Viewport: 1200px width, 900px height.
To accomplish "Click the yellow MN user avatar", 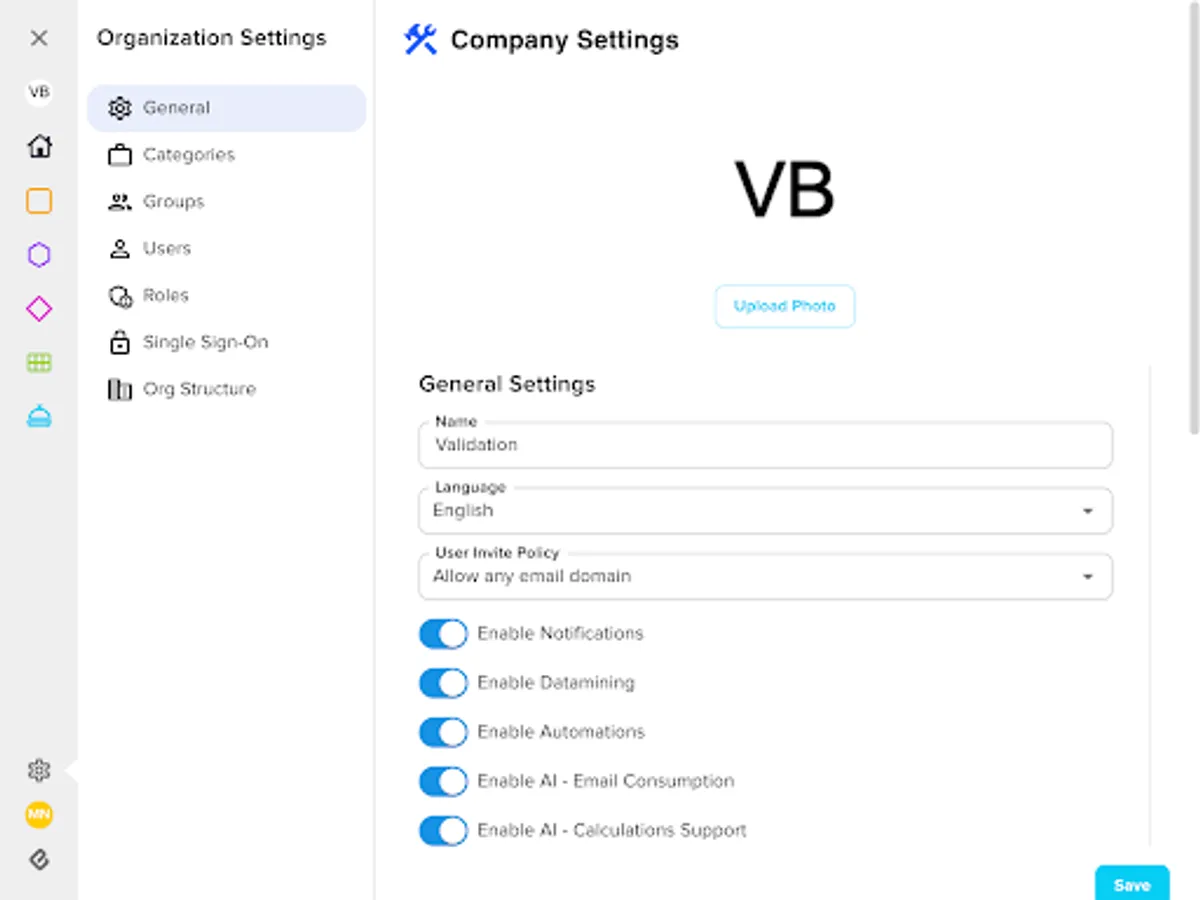I will point(39,815).
